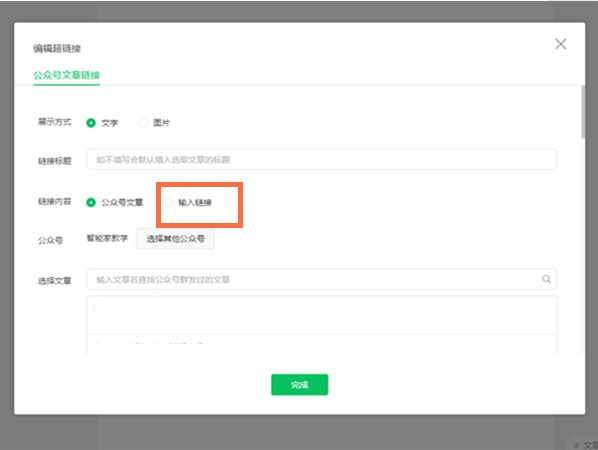Screen dimensions: 598x450
Task: Click the 编辑超链接 dialog title
Action: (57, 48)
